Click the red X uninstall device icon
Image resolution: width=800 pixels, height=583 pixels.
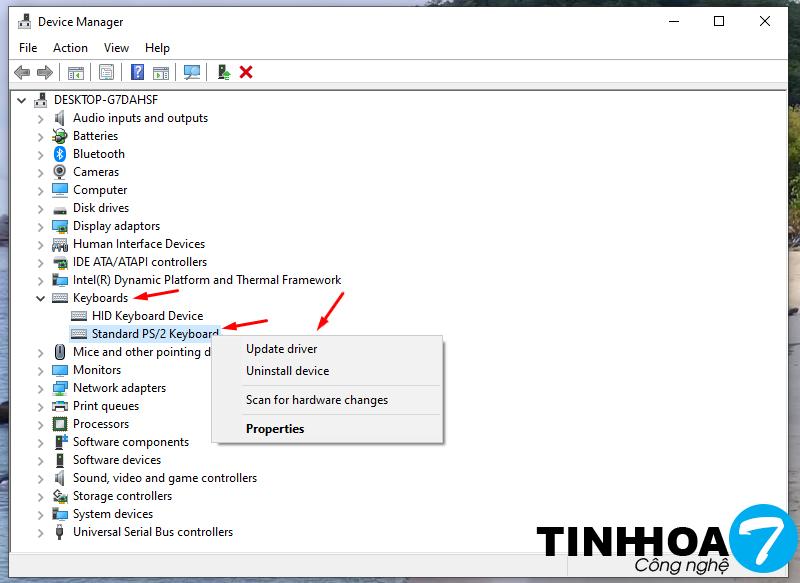pyautogui.click(x=246, y=72)
